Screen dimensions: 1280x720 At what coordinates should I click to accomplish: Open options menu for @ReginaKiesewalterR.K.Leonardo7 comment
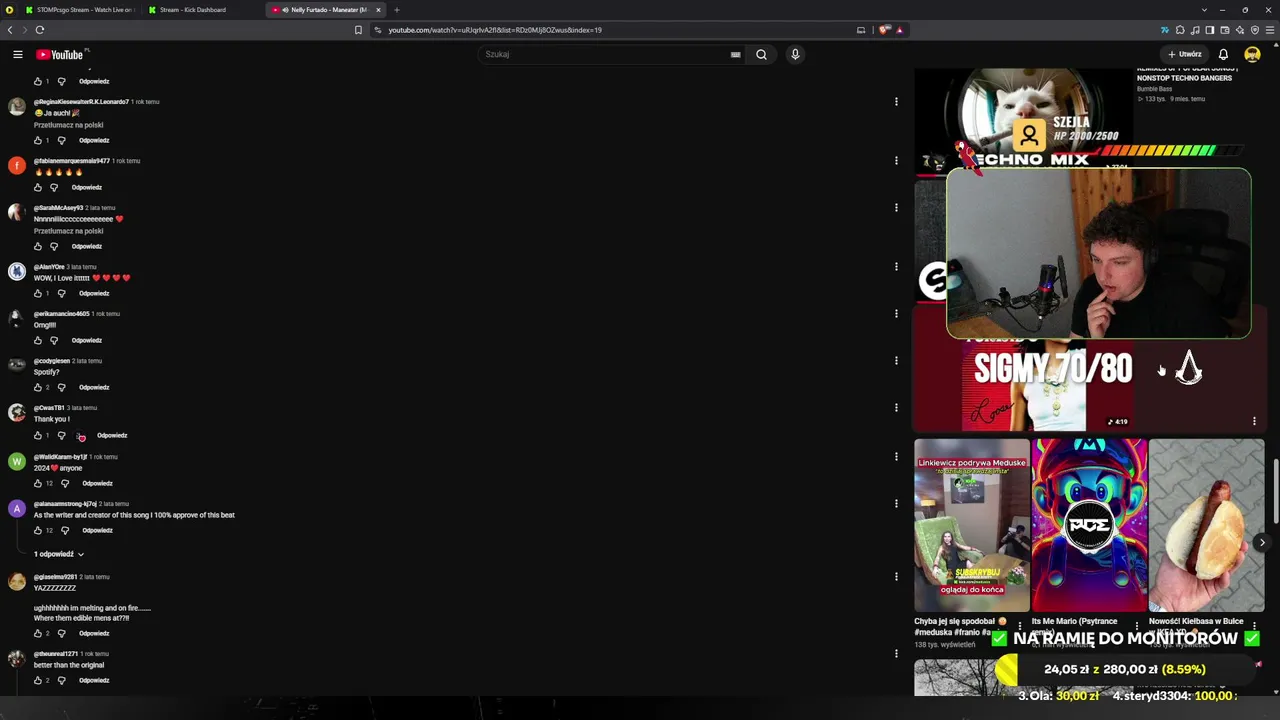tap(896, 102)
